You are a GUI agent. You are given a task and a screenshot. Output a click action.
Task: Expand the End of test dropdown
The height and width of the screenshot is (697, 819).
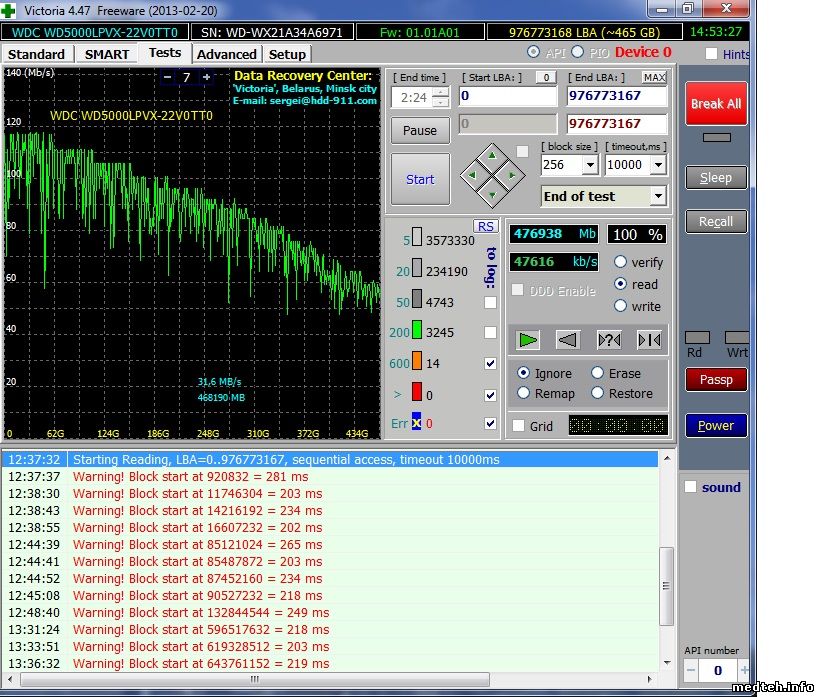tap(657, 196)
